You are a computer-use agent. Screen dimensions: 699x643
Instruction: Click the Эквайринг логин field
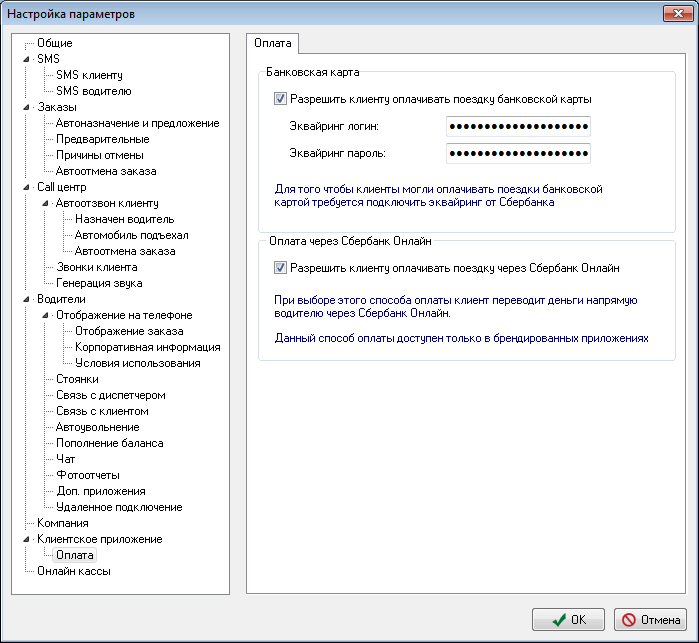(x=518, y=126)
